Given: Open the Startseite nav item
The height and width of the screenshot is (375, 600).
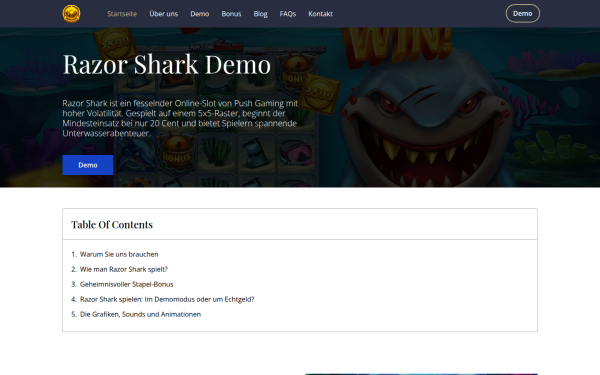Looking at the screenshot, I should coord(122,14).
